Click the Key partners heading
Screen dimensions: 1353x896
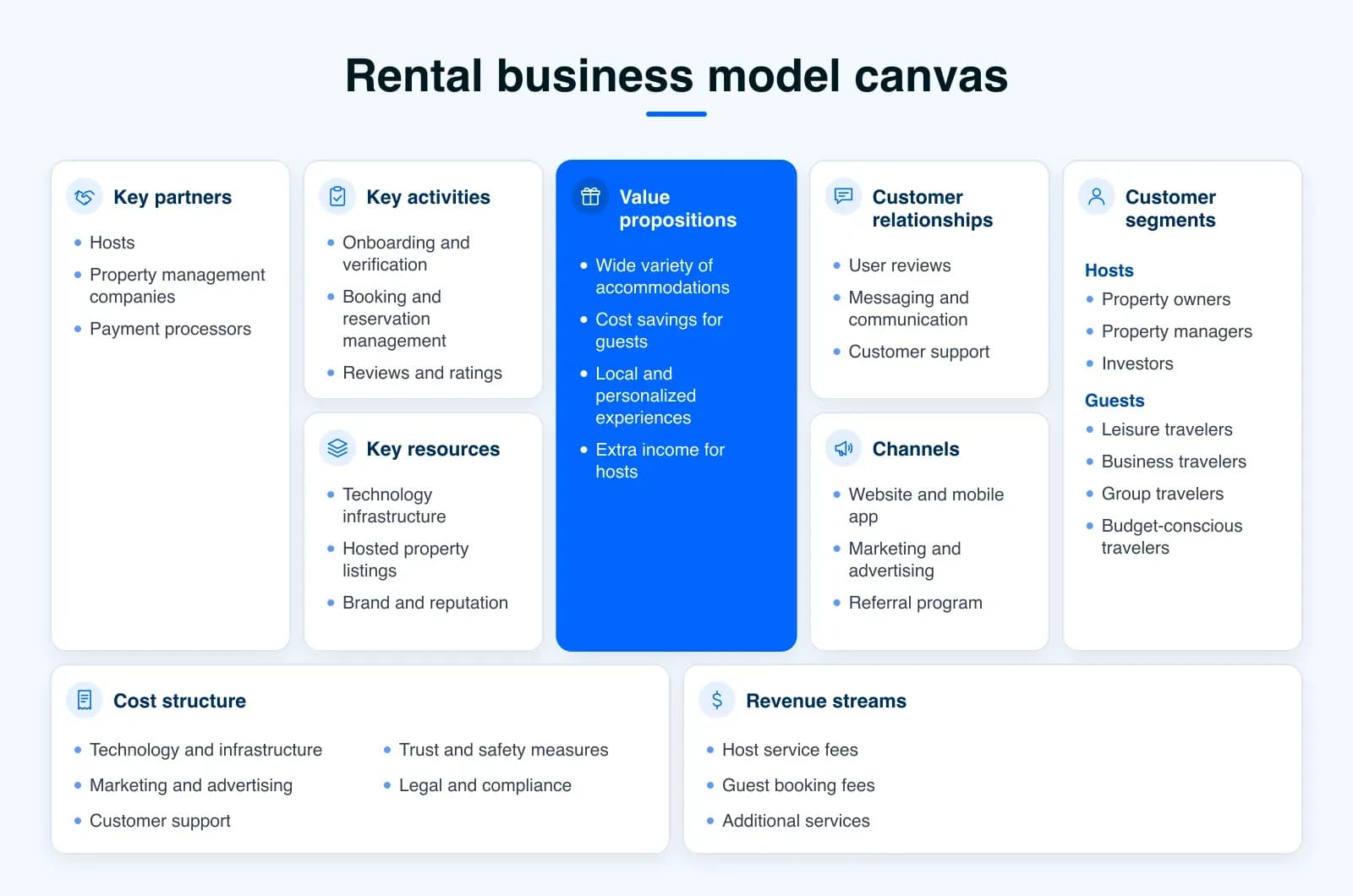173,197
